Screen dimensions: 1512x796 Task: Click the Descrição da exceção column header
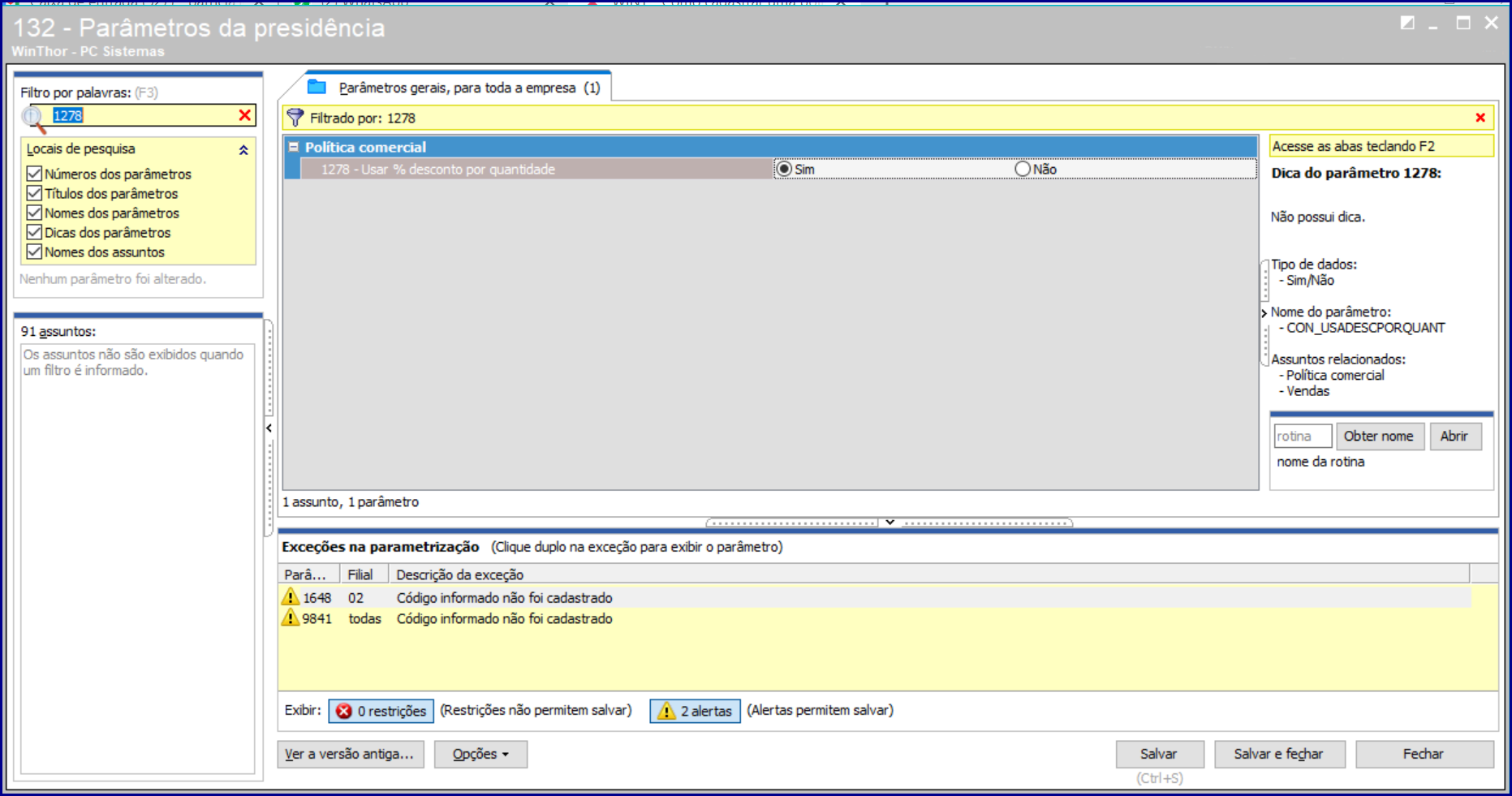(x=928, y=574)
